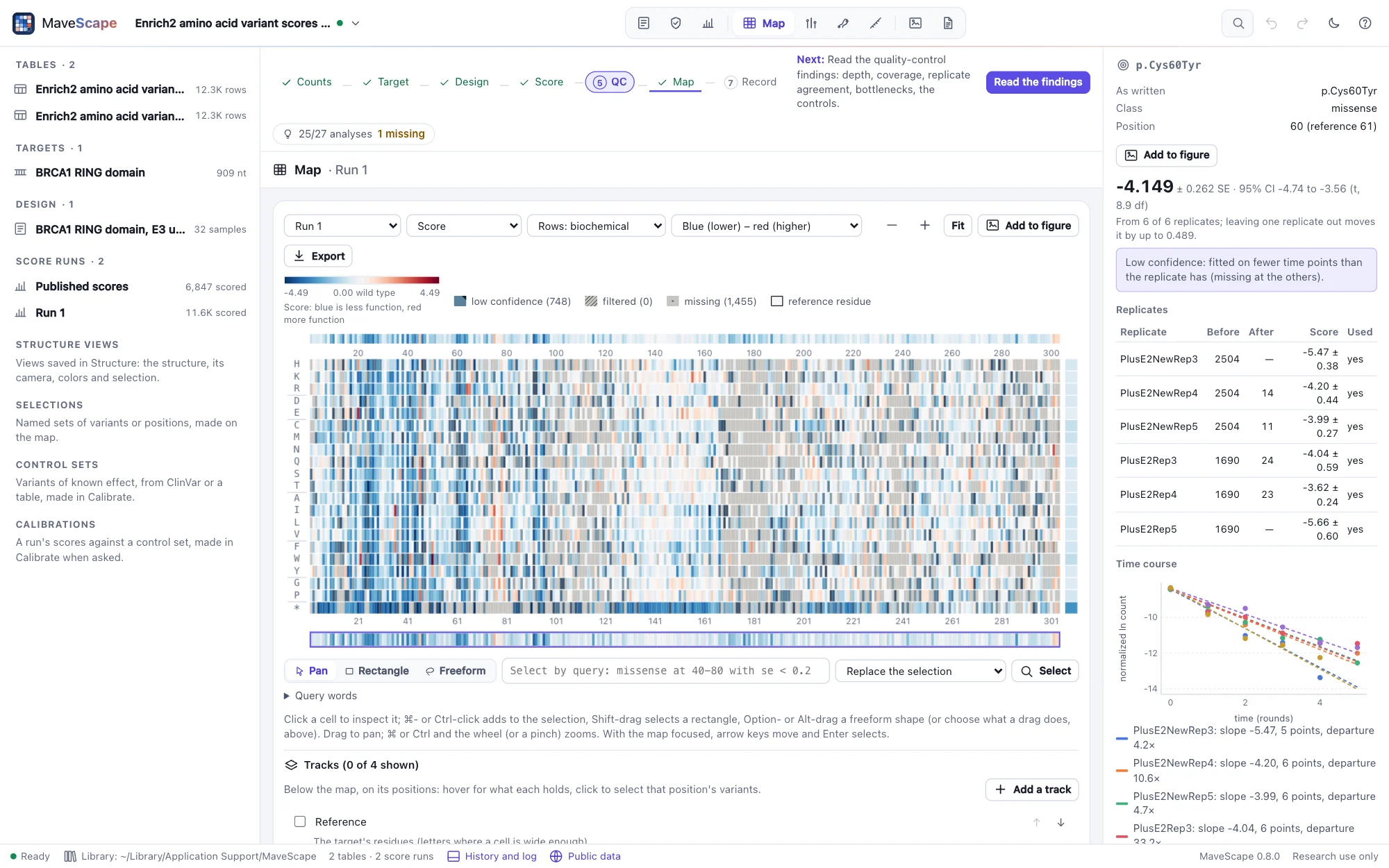
Task: Click the score color gradient legend bar
Action: (x=361, y=280)
